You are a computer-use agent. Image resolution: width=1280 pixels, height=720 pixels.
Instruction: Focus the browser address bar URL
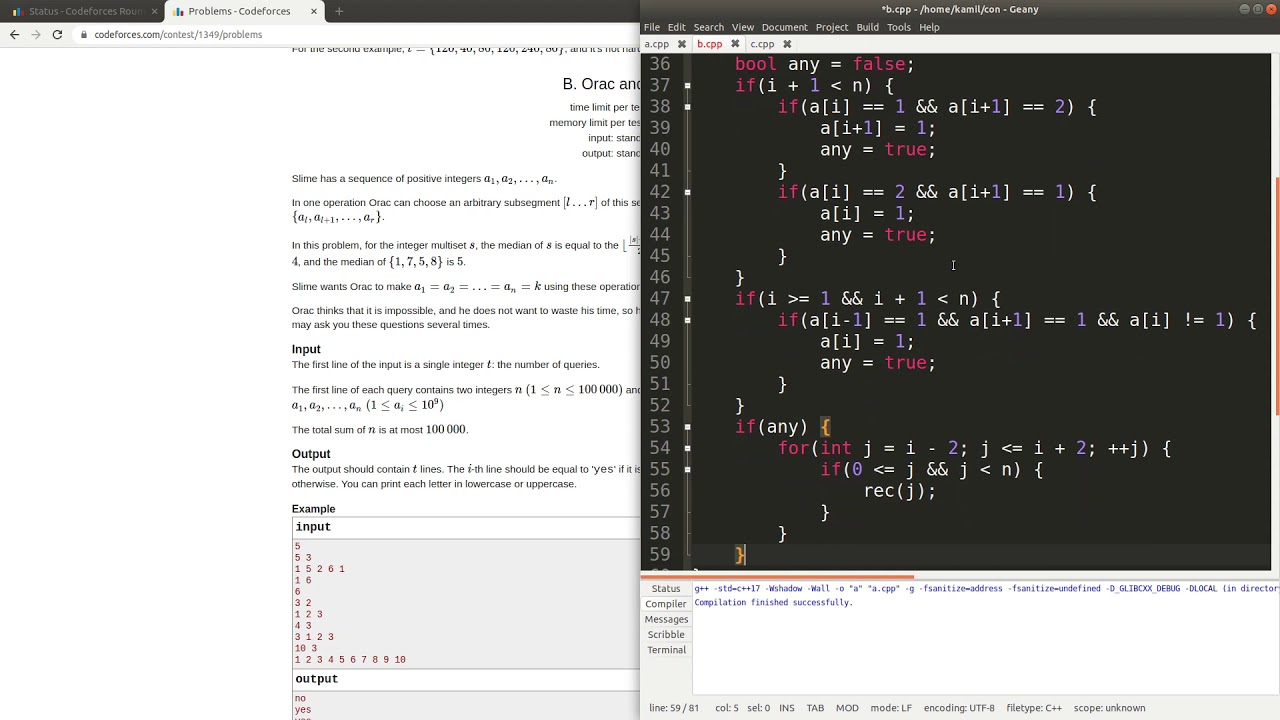point(178,34)
